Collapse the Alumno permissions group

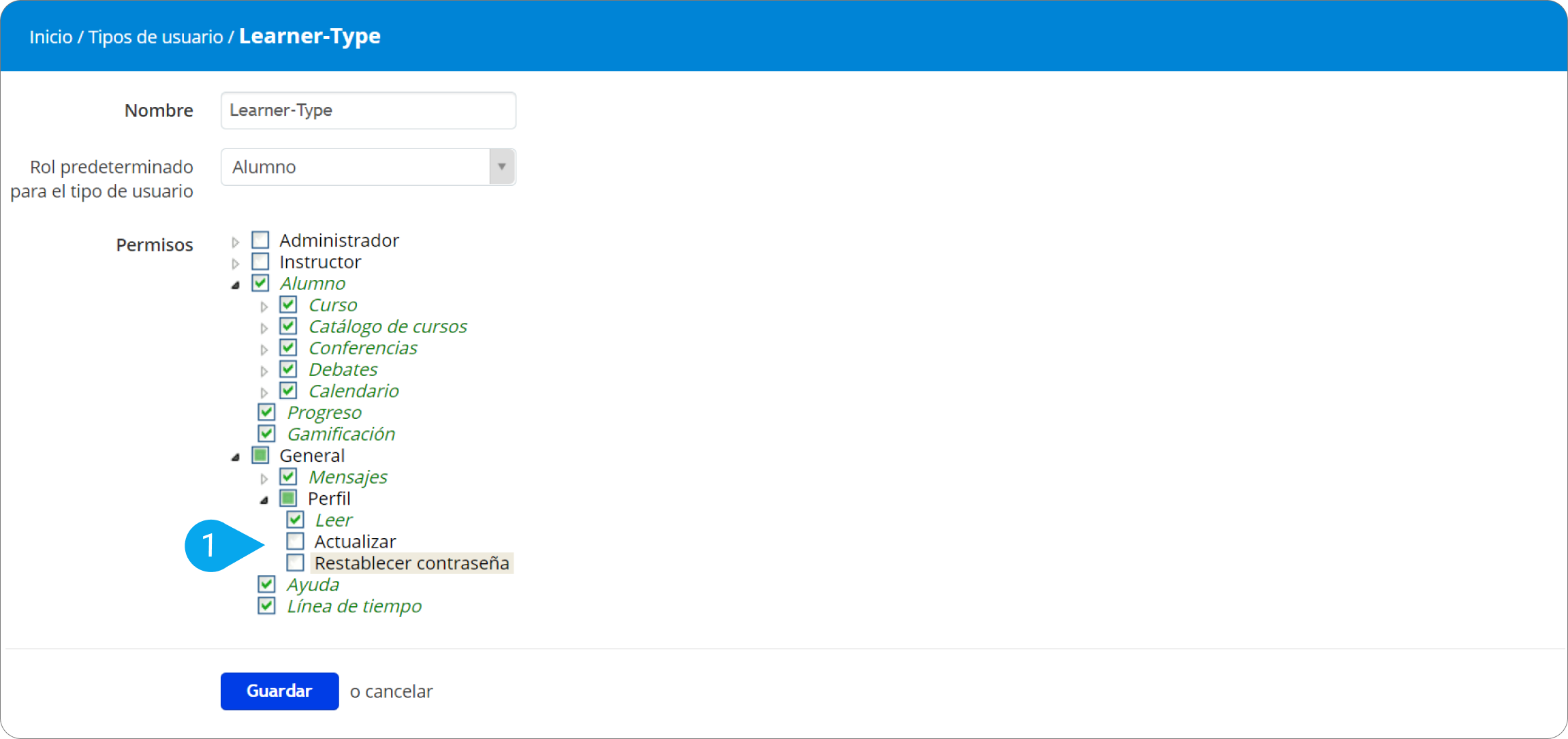(x=236, y=285)
